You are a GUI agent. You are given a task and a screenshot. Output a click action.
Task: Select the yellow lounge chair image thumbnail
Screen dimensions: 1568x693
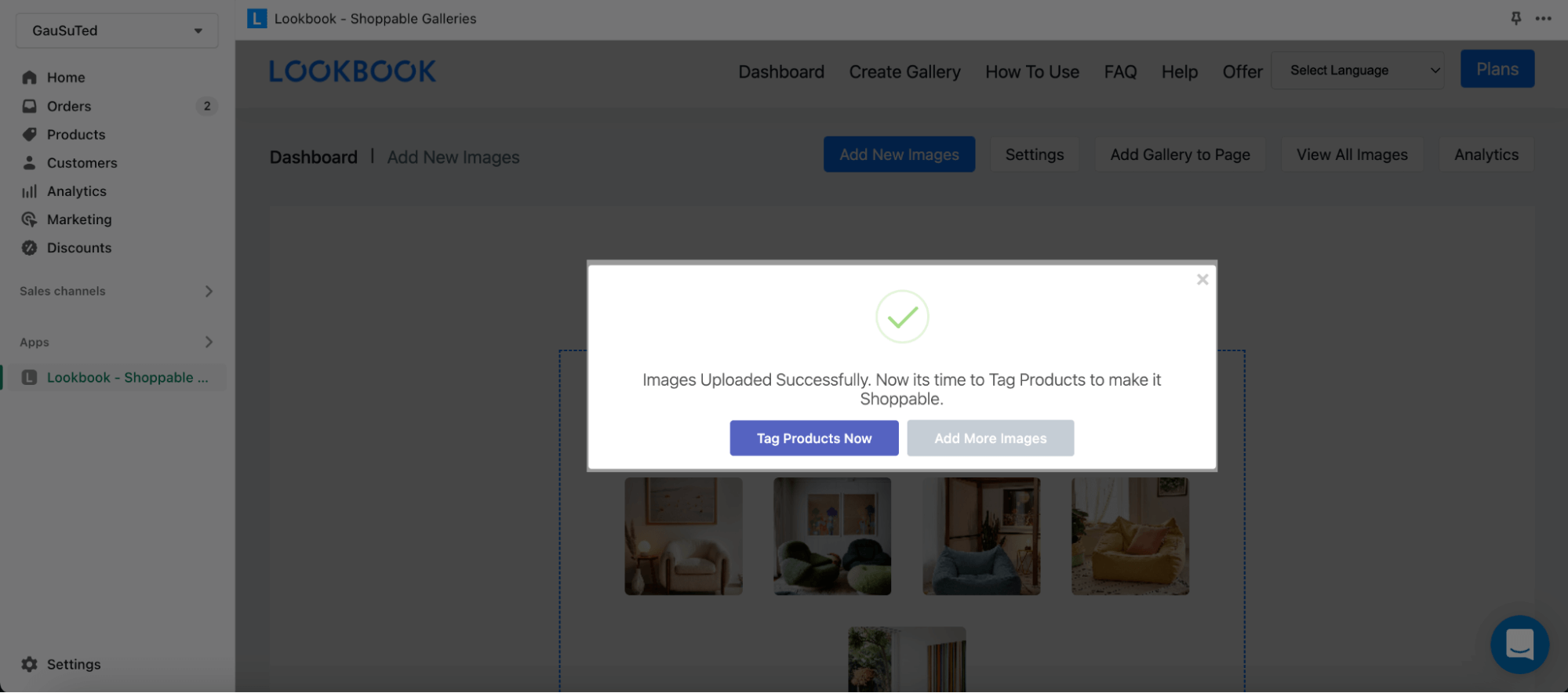[x=1130, y=536]
